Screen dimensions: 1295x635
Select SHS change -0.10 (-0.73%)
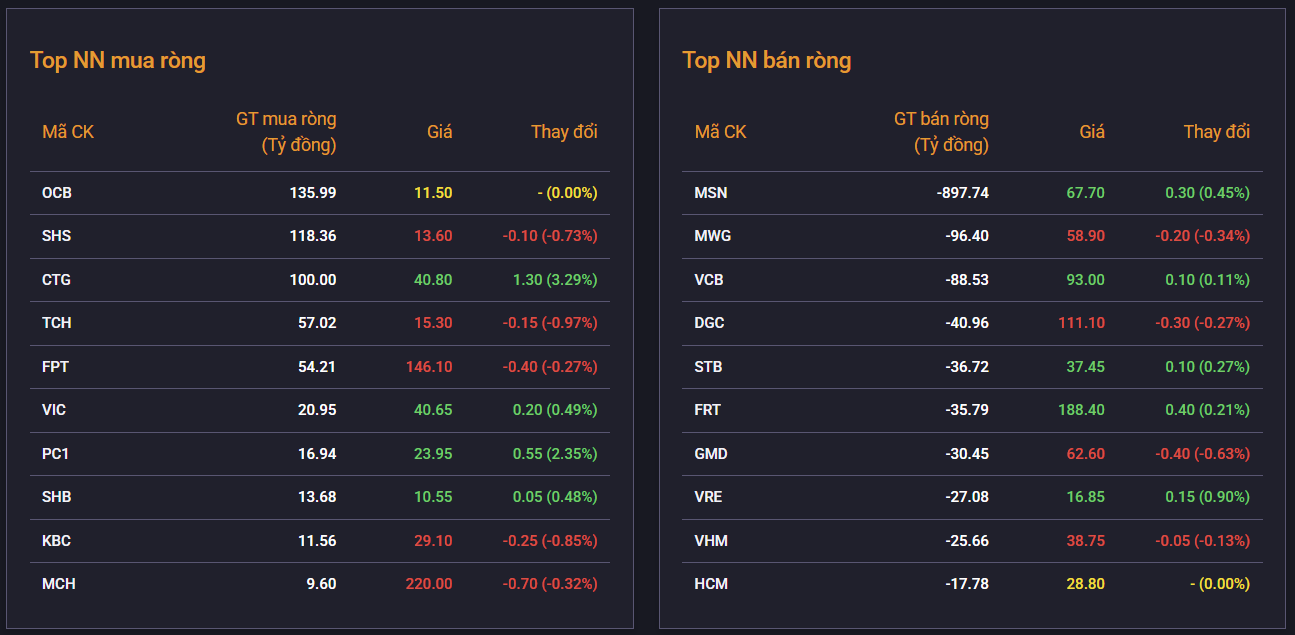tap(550, 236)
